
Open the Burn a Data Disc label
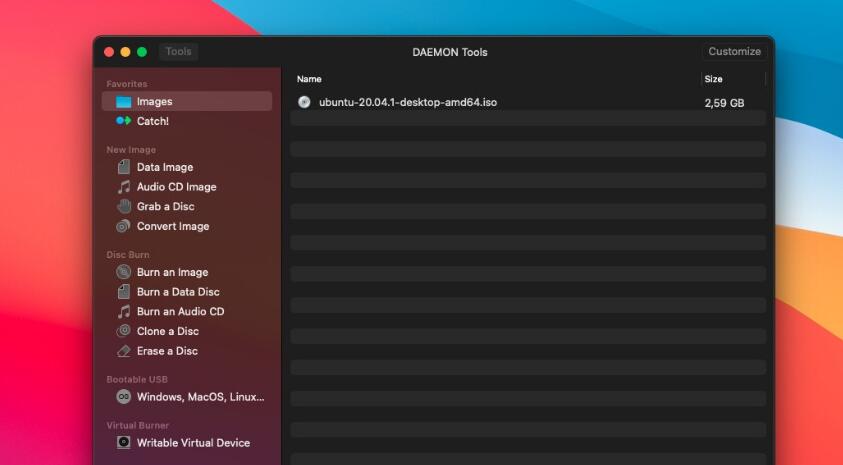[178, 292]
